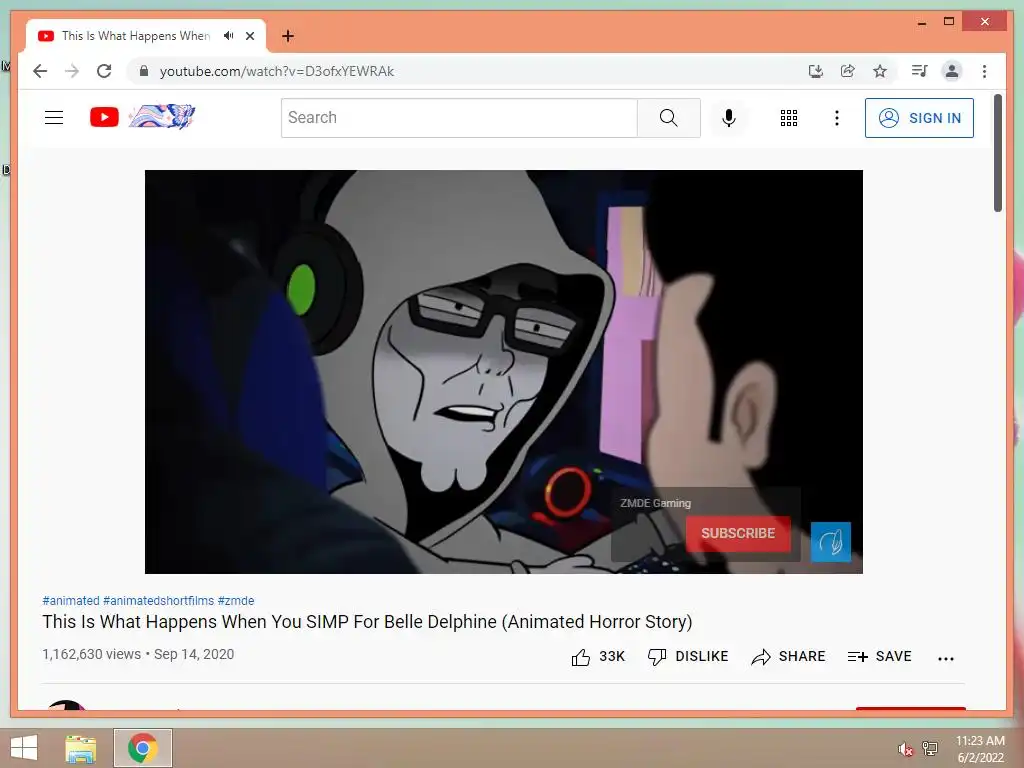Viewport: 1024px width, 768px height.
Task: Click the network tray icon
Action: pos(930,748)
